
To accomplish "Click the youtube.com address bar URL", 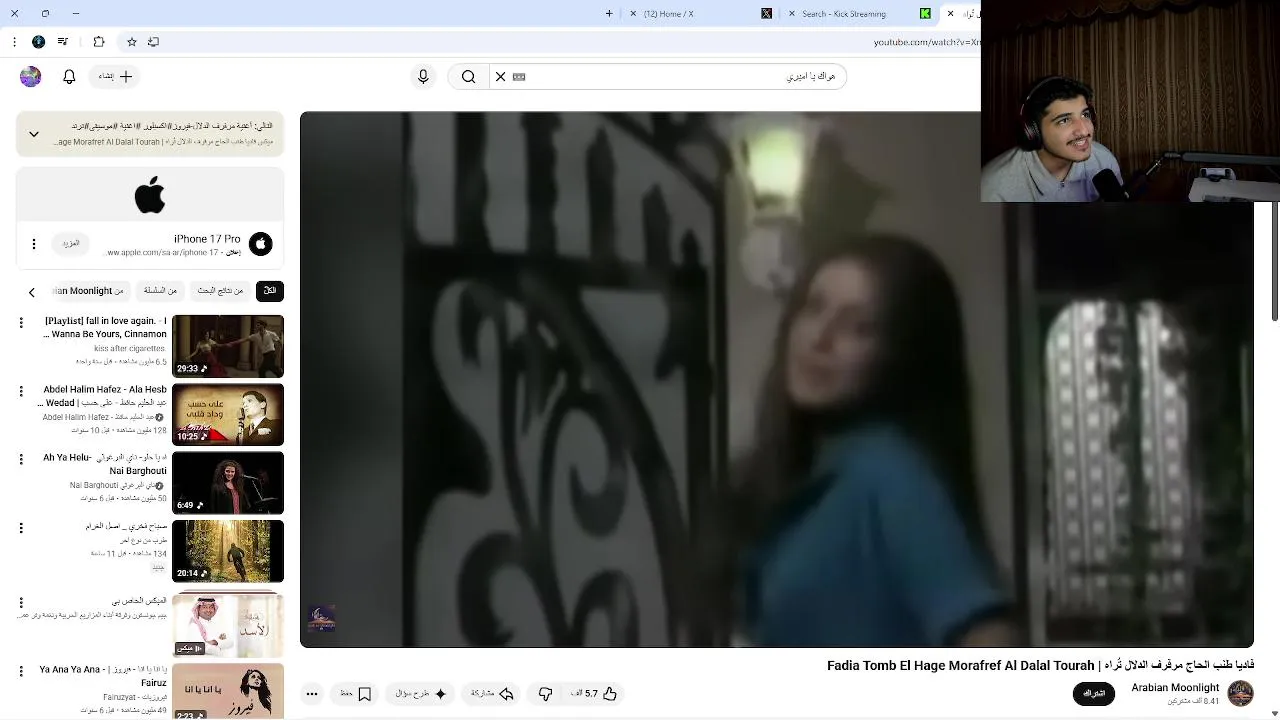I will [x=927, y=42].
